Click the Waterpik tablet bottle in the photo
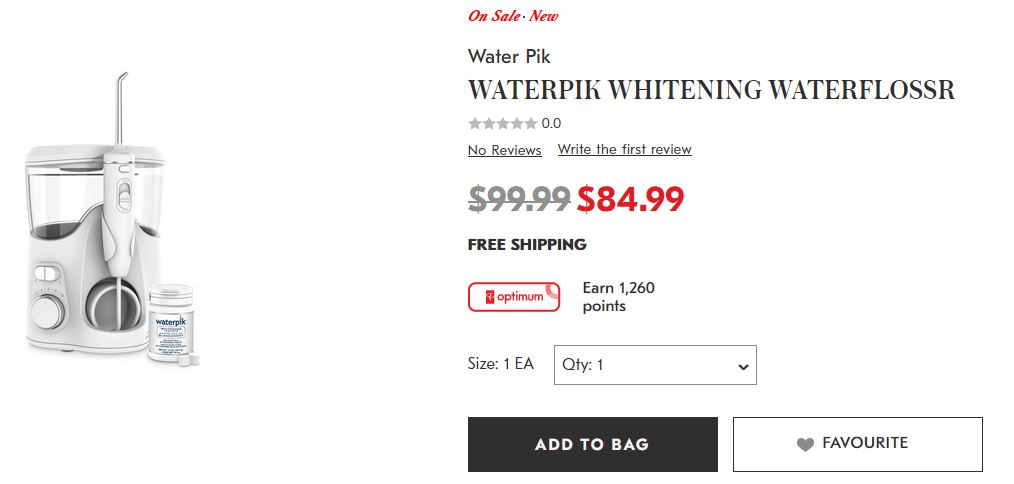 (x=170, y=324)
